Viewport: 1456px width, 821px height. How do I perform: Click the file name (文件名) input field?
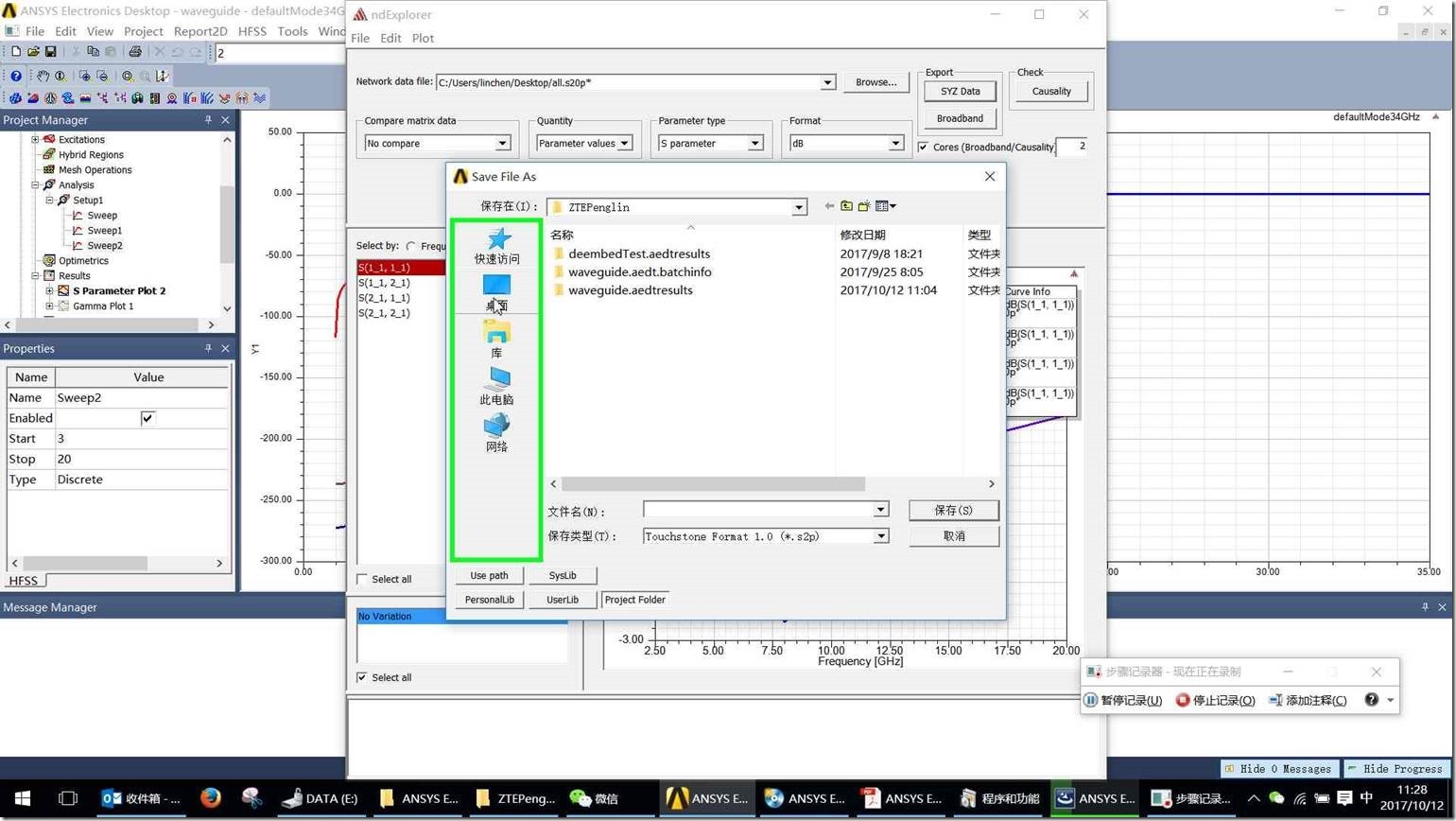click(x=758, y=510)
